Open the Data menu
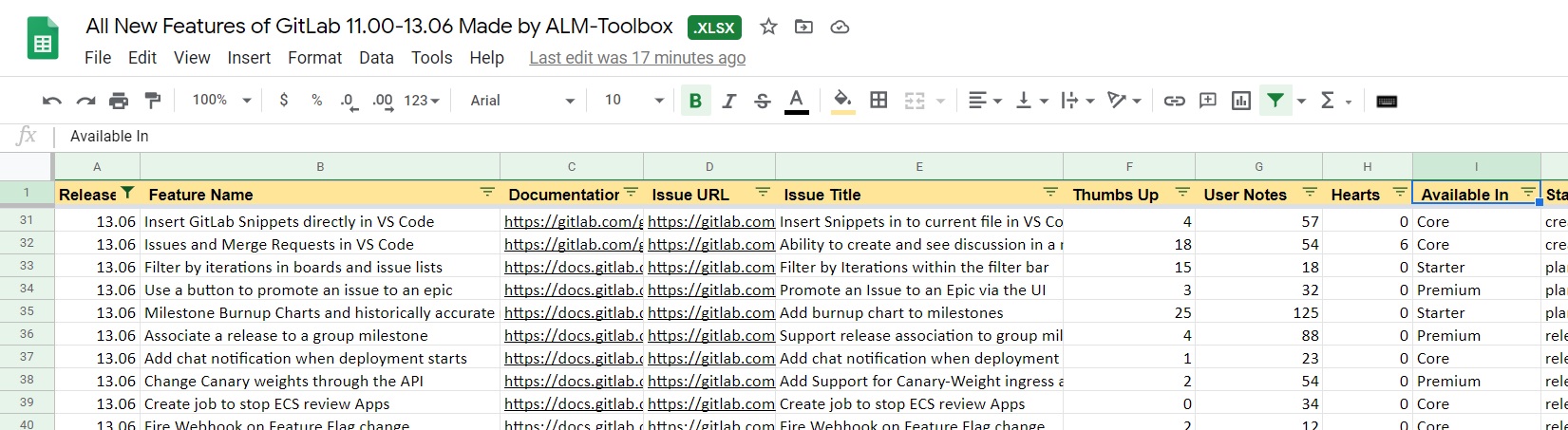Screen dimensions: 1568x430 click(376, 58)
